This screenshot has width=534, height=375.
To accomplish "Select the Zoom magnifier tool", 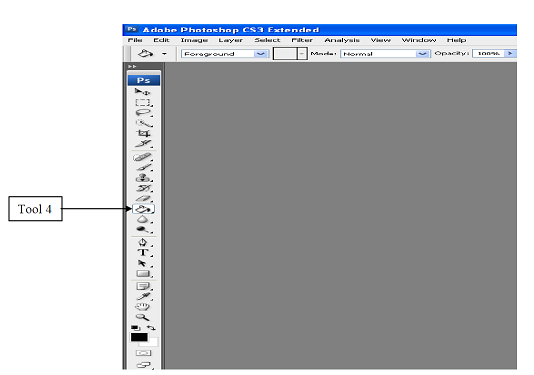I will pos(142,317).
